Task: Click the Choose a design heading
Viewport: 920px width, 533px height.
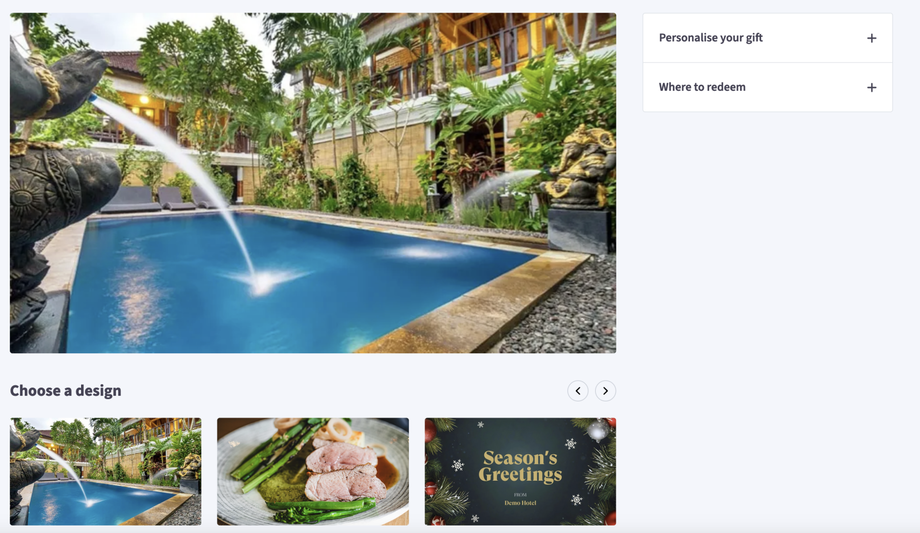Action: coord(66,390)
